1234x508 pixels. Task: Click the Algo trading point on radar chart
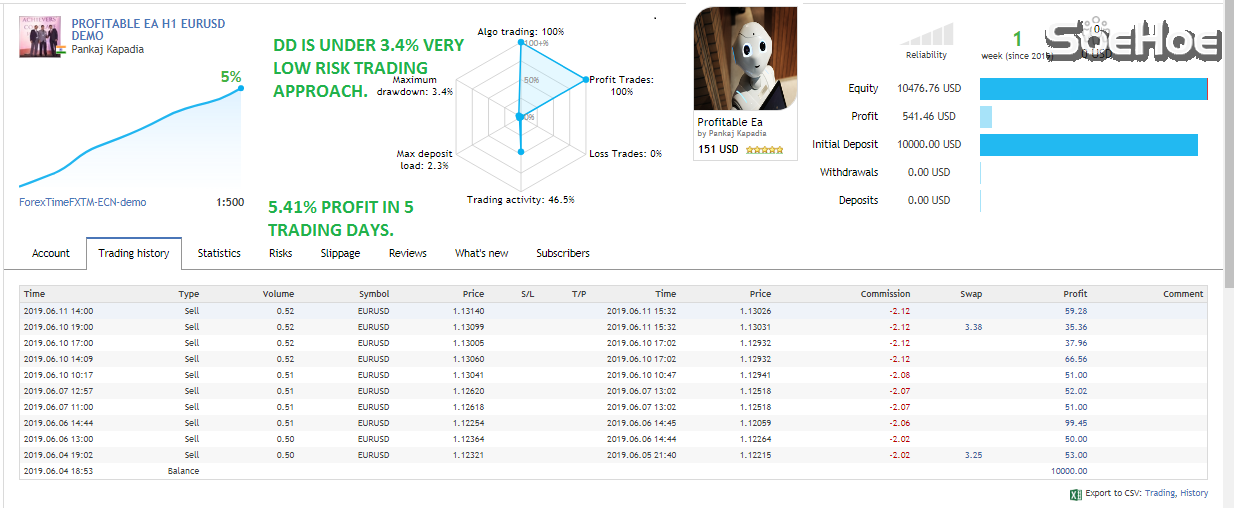tap(520, 42)
